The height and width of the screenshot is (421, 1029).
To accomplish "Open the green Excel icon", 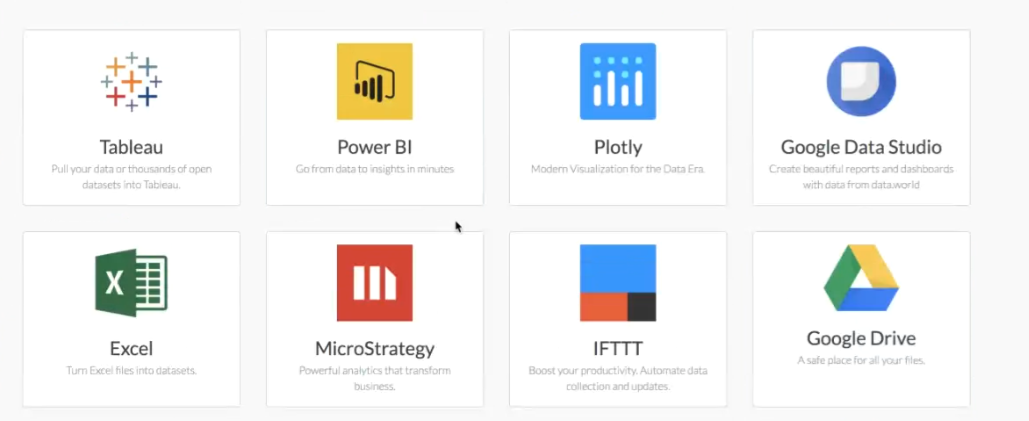I will tap(131, 283).
